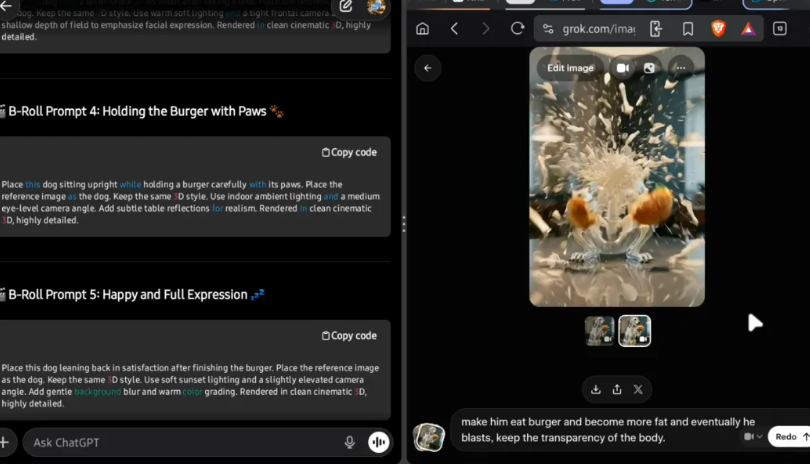Click the Ask ChatGPT input field
Image resolution: width=810 pixels, height=464 pixels.
pos(180,442)
